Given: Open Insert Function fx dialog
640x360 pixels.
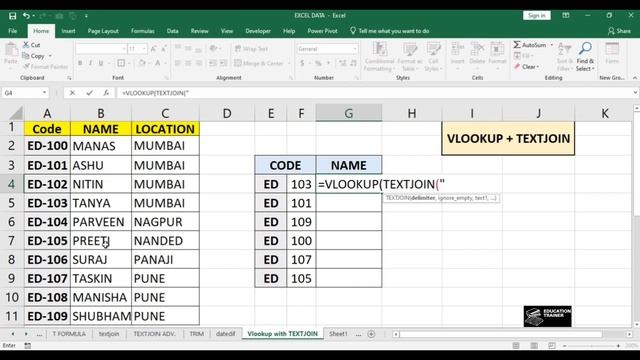Looking at the screenshot, I should [106, 93].
